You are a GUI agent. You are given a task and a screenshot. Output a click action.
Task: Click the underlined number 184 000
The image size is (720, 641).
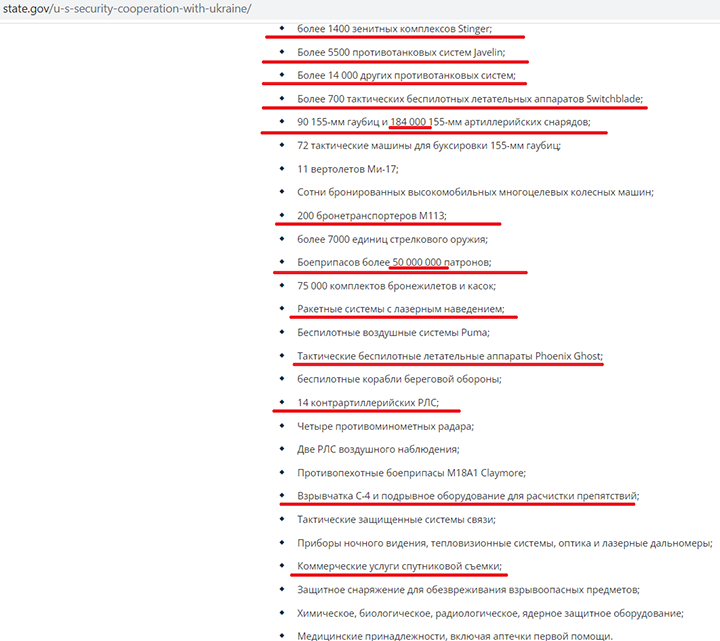tap(410, 122)
